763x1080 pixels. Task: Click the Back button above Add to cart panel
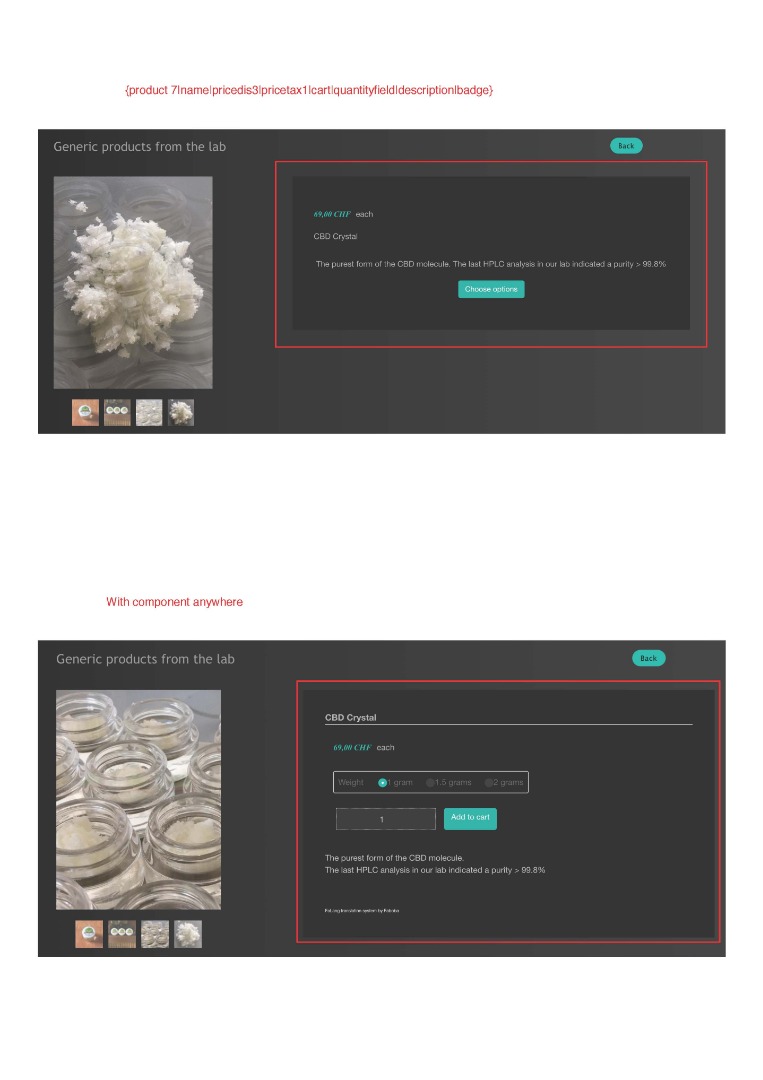[649, 658]
